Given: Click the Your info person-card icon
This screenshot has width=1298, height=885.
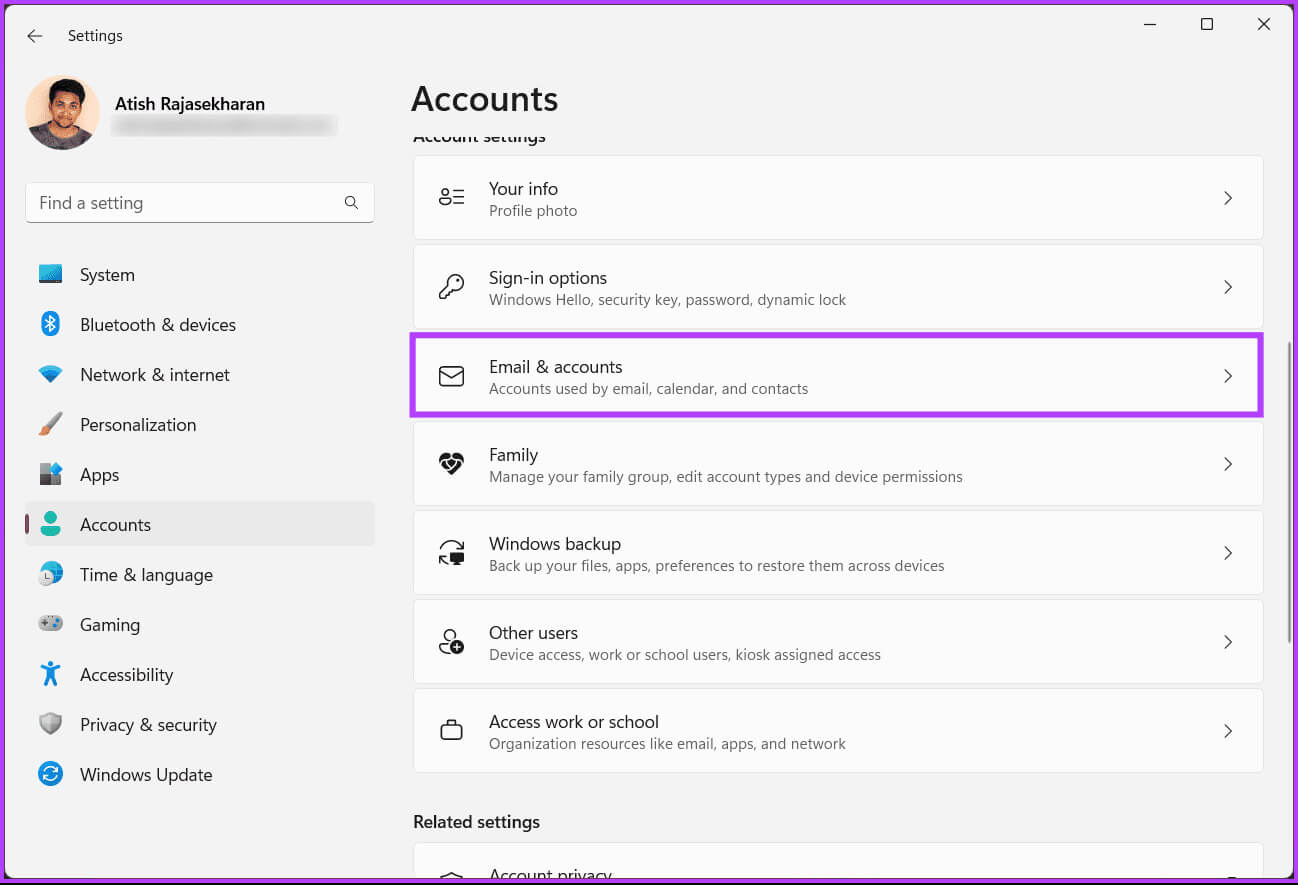Looking at the screenshot, I should pos(451,198).
